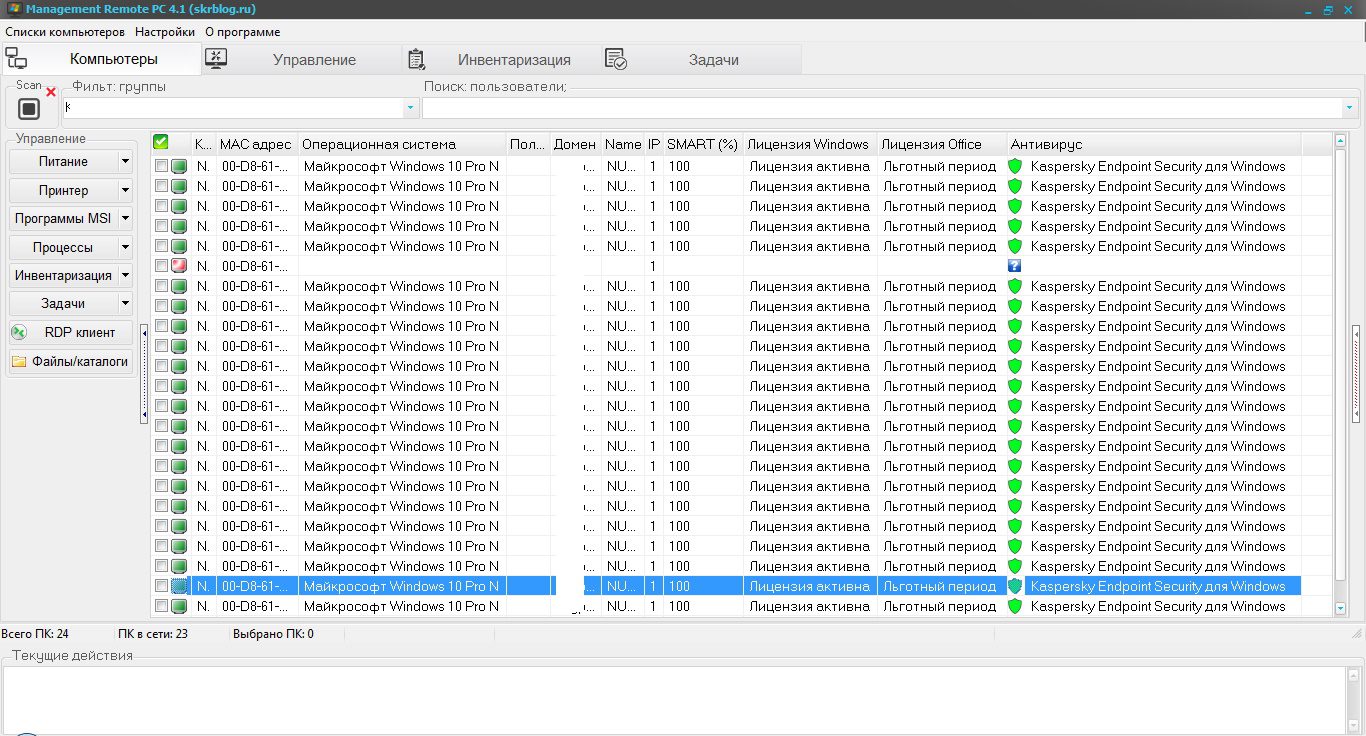Expand the Программы MSI dropdown arrow

pyautogui.click(x=125, y=218)
